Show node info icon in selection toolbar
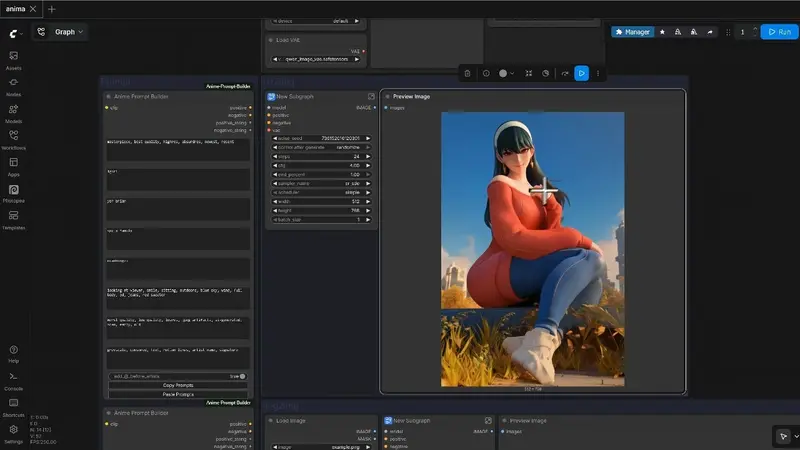 click(486, 73)
